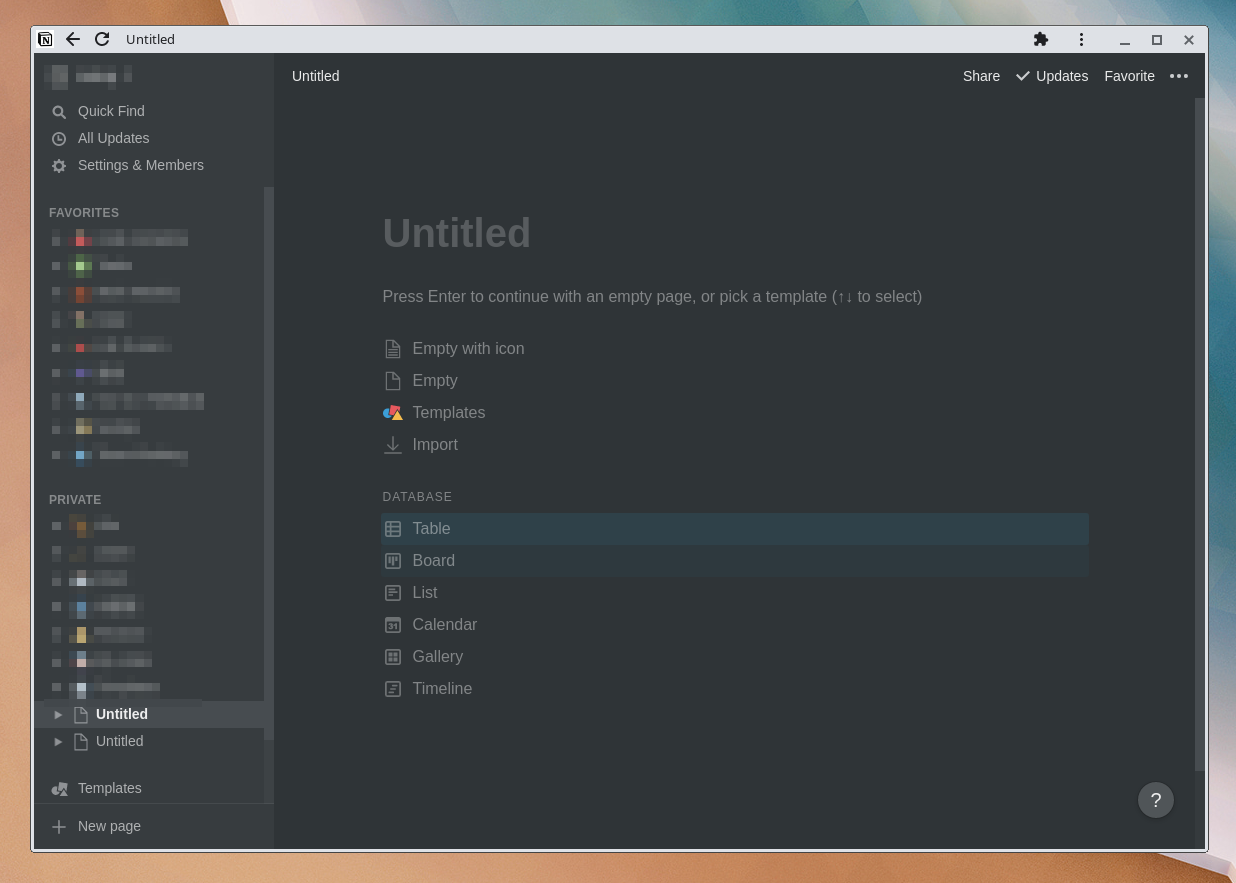Choose the List database option

[424, 593]
